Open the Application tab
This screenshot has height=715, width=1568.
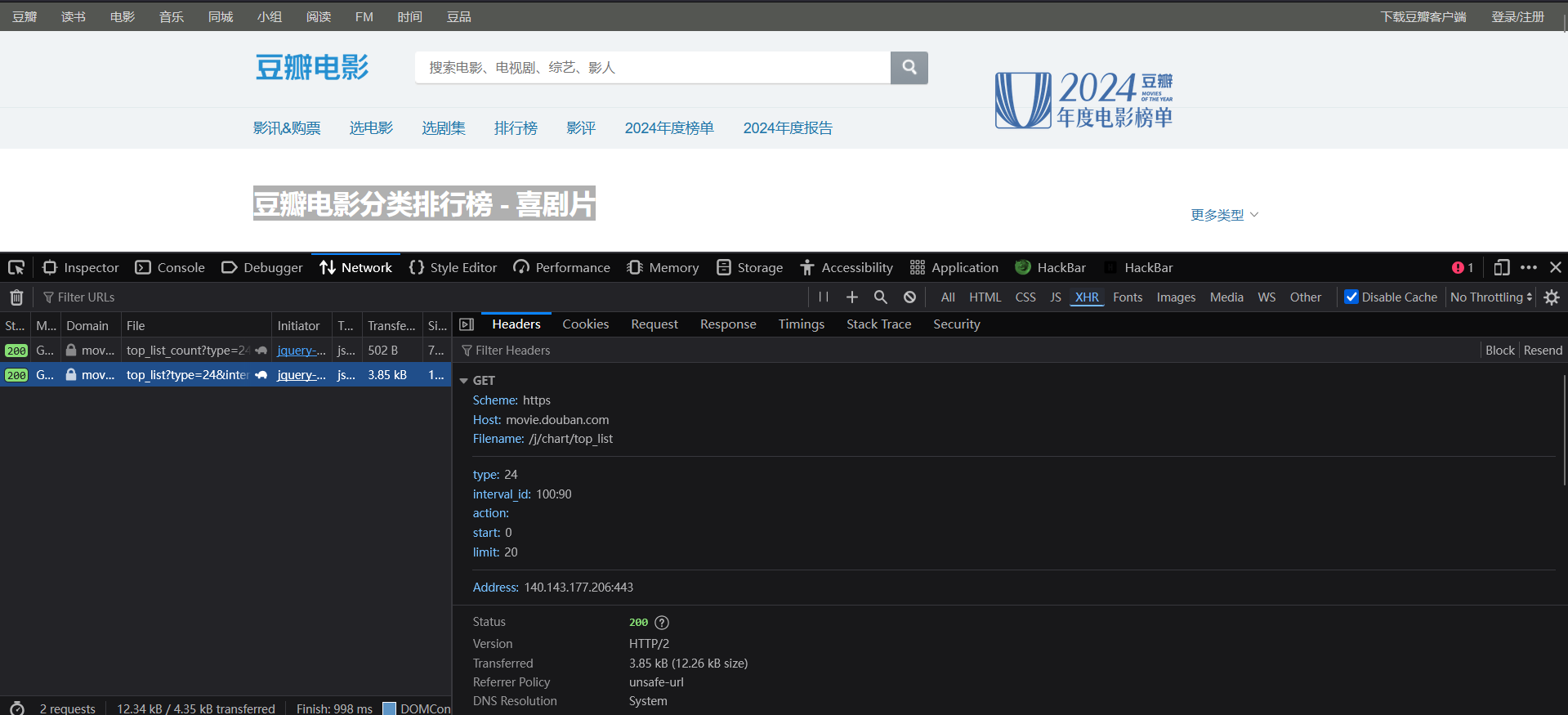tap(954, 267)
